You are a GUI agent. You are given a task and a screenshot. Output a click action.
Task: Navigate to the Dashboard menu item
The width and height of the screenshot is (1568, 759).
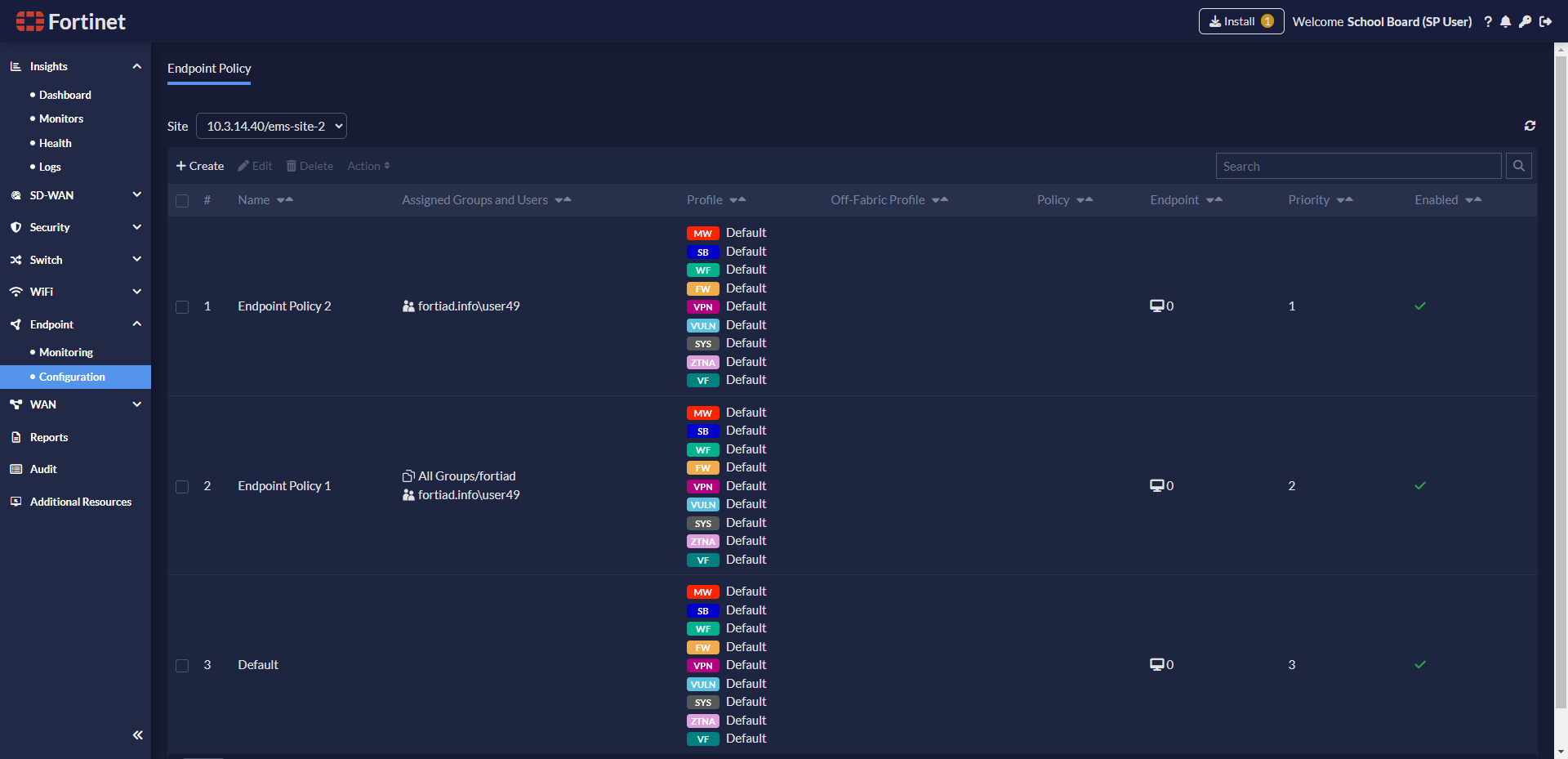[64, 95]
